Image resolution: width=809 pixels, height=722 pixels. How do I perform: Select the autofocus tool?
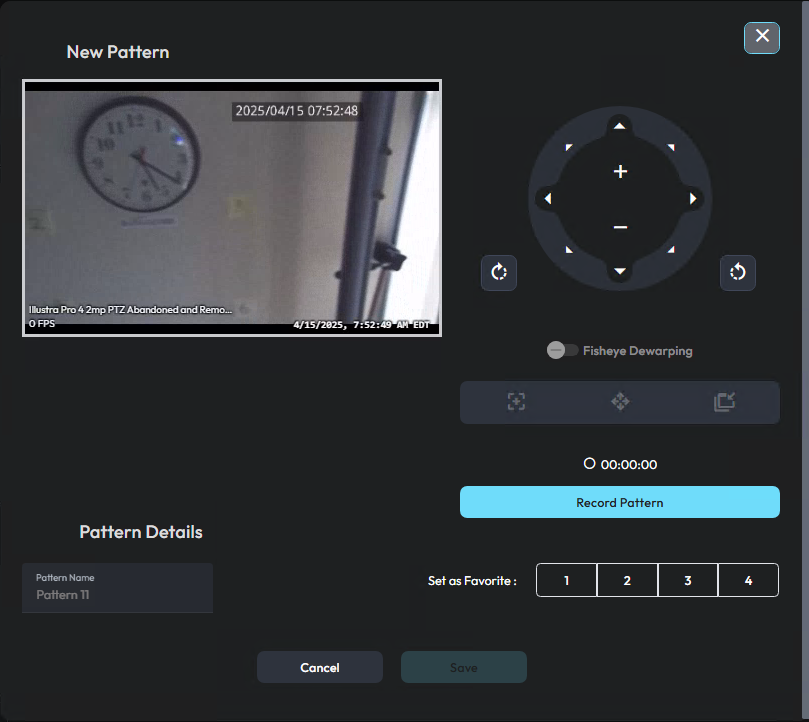(x=516, y=401)
